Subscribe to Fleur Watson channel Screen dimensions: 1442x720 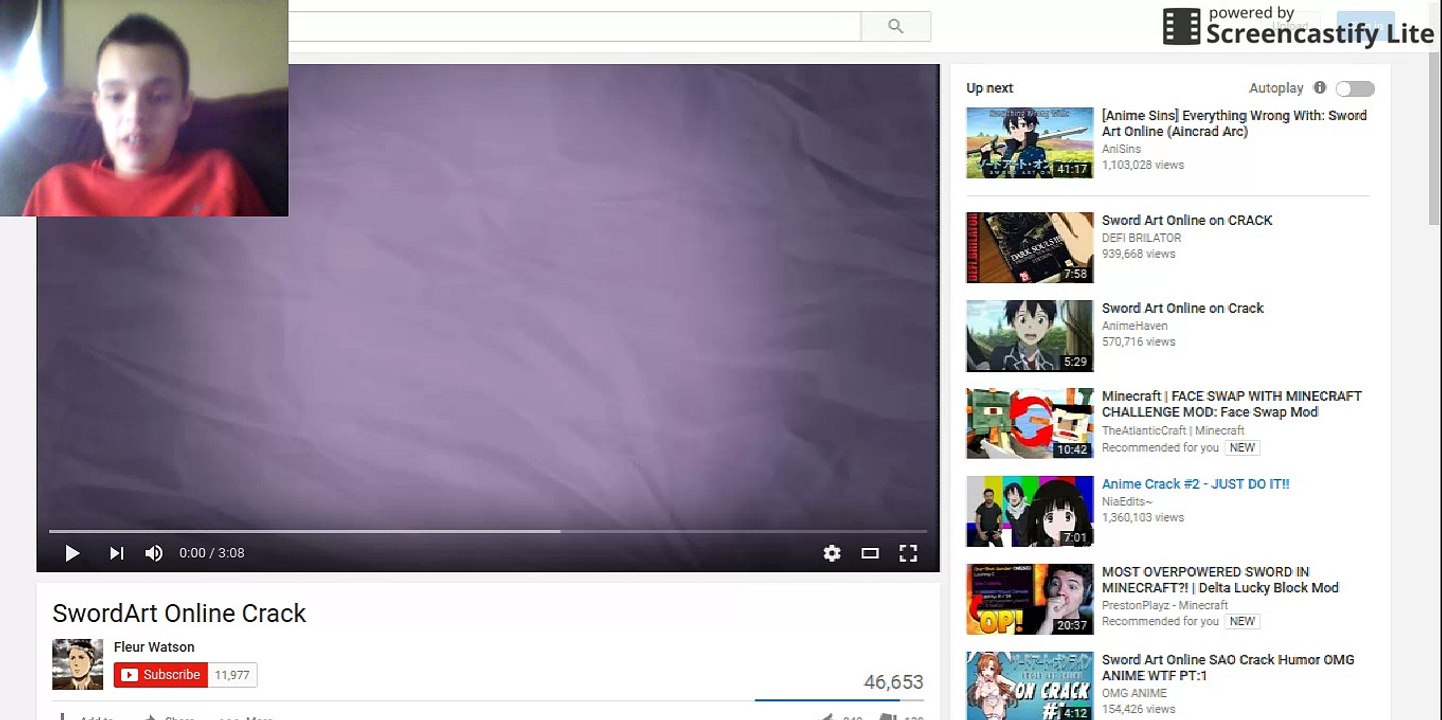click(161, 675)
